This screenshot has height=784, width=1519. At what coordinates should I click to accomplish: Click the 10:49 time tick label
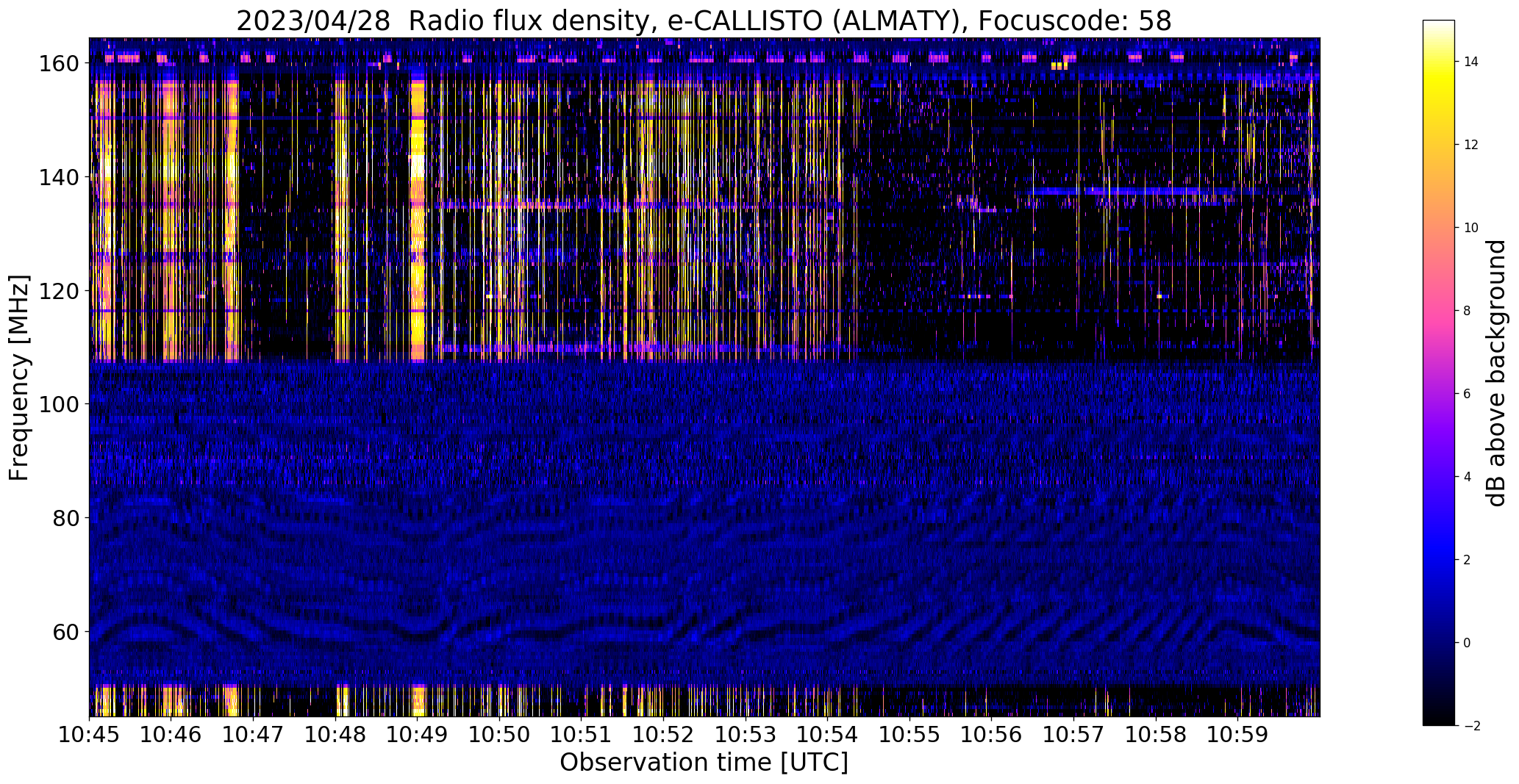pyautogui.click(x=418, y=734)
